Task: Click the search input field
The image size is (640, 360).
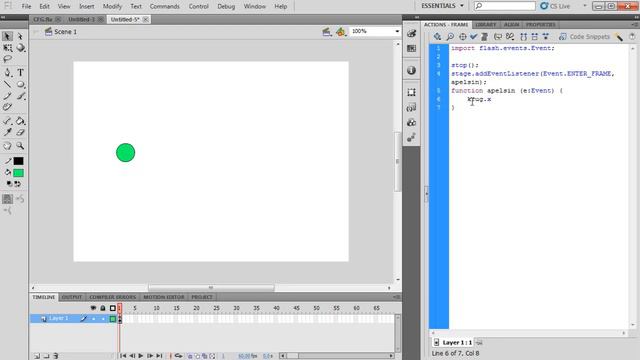Action: [x=505, y=6]
